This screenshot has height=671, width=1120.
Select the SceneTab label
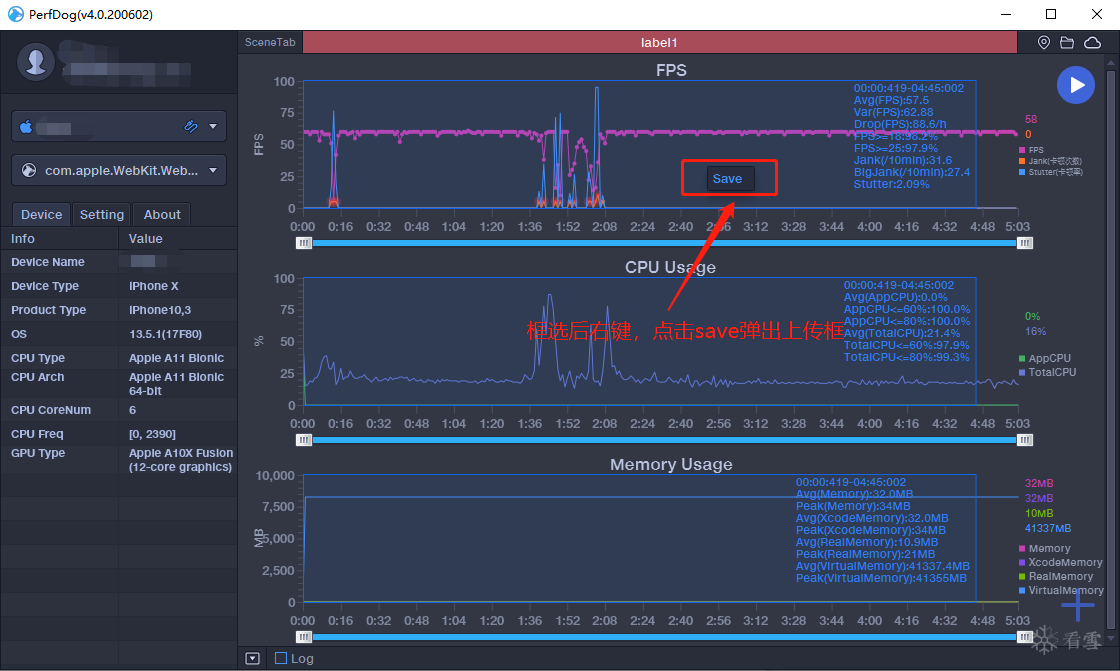pos(270,42)
